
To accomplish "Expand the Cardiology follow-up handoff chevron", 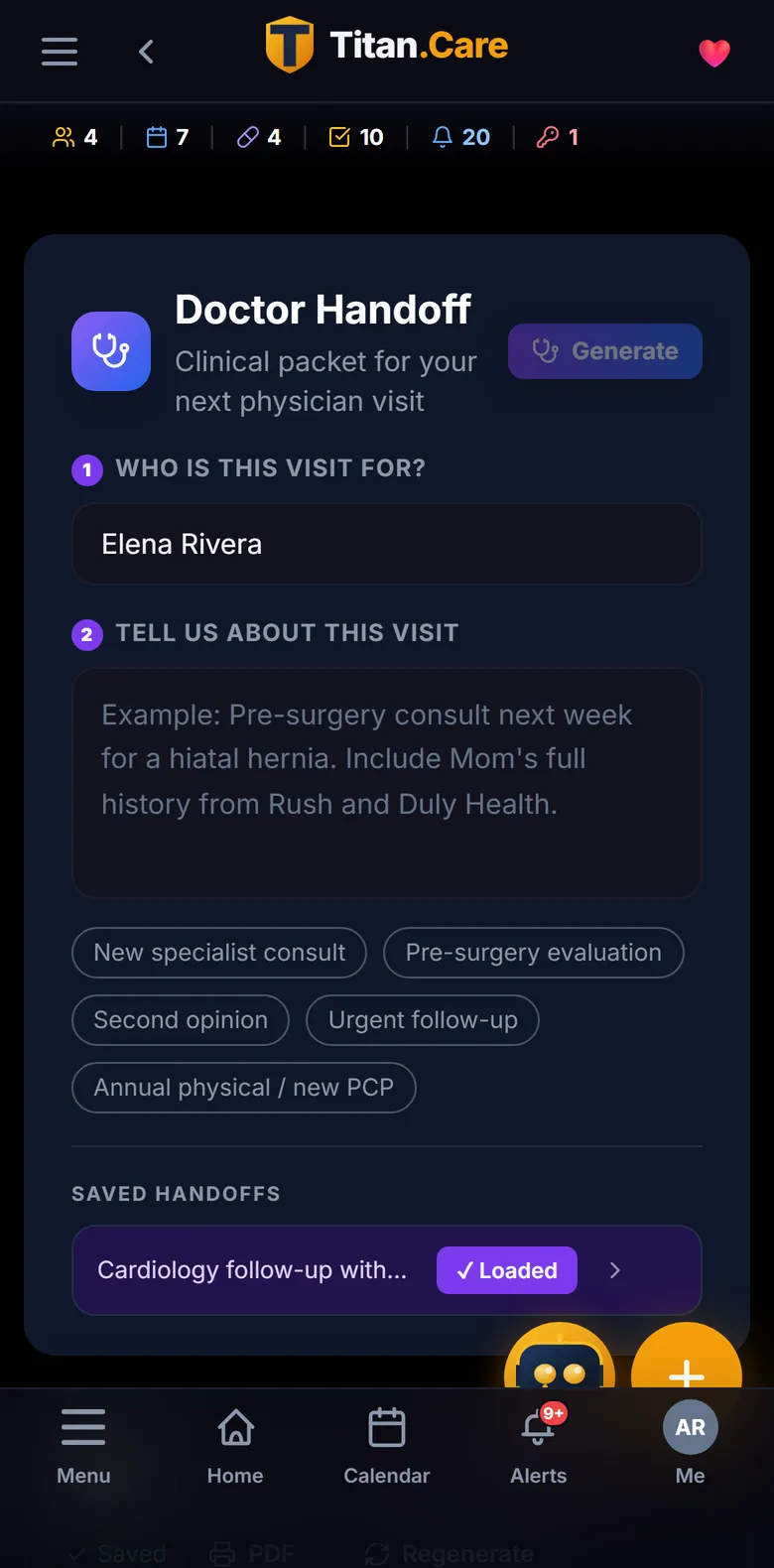I will 615,1270.
